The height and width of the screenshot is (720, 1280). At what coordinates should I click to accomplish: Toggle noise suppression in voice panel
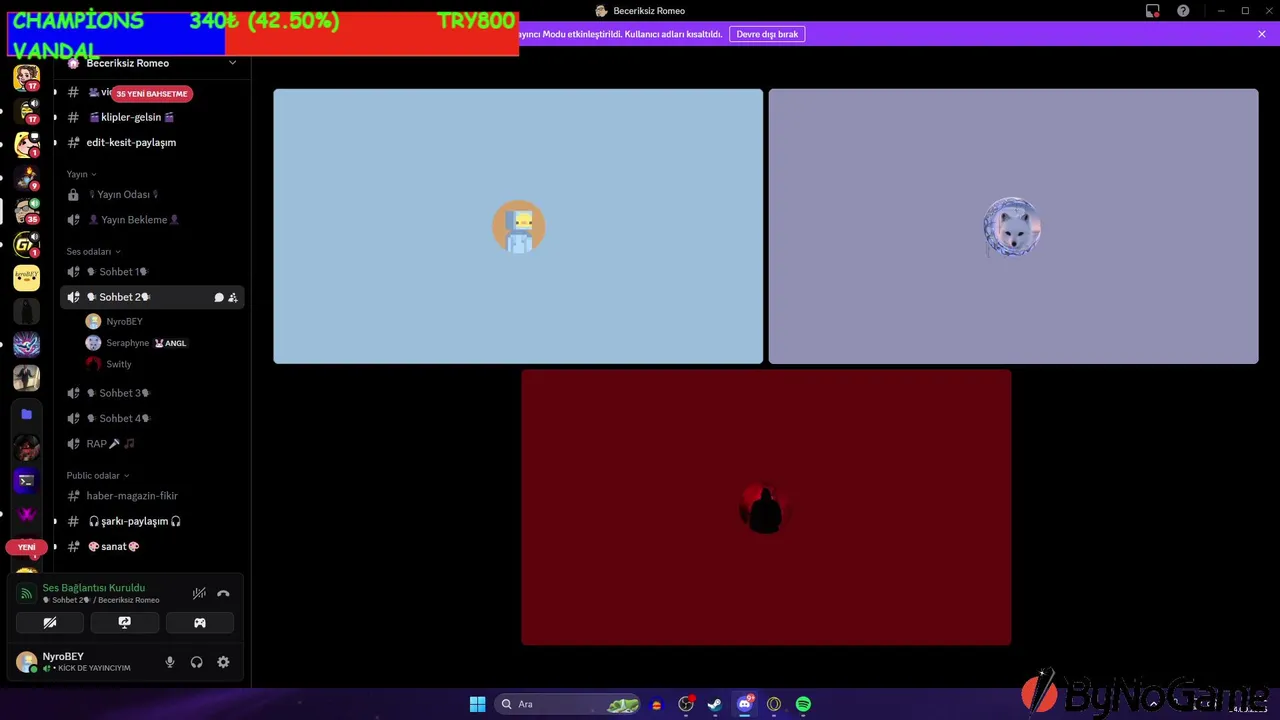[x=199, y=593]
